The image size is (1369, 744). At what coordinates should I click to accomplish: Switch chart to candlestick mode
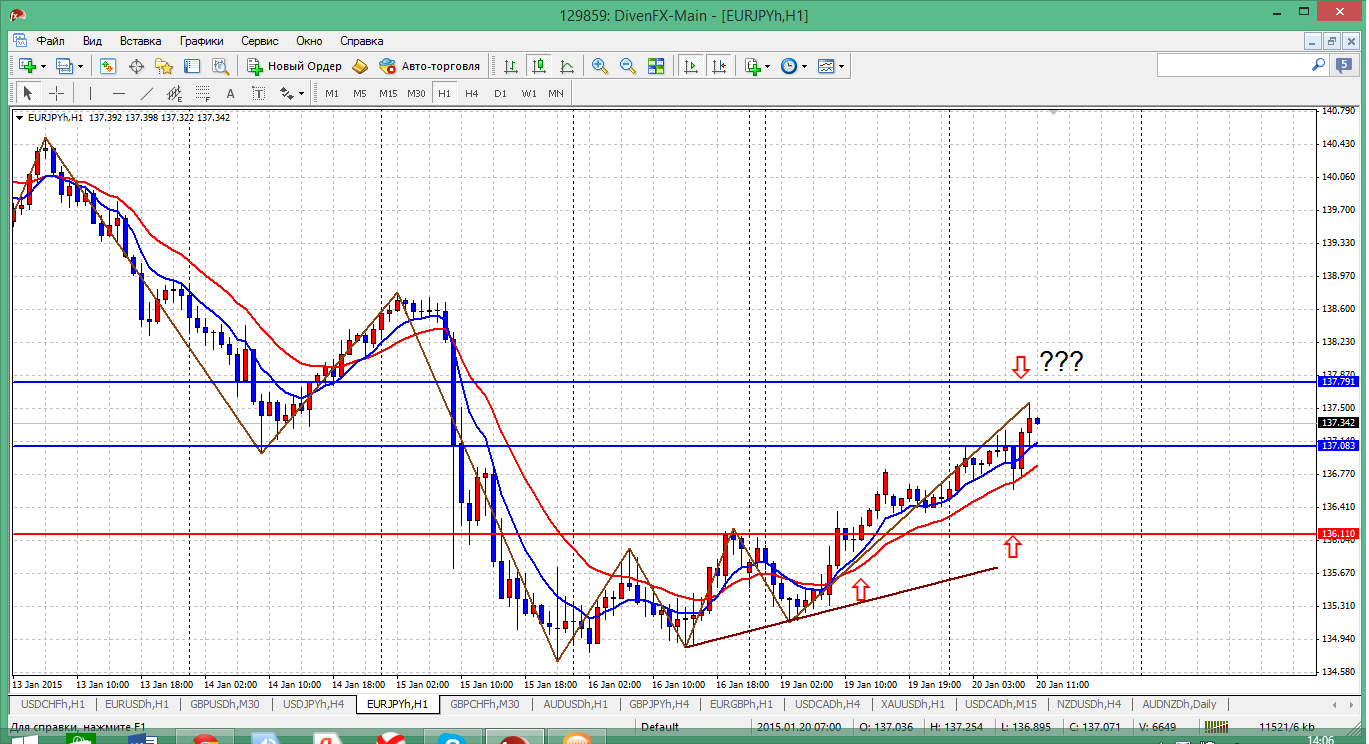coord(539,66)
